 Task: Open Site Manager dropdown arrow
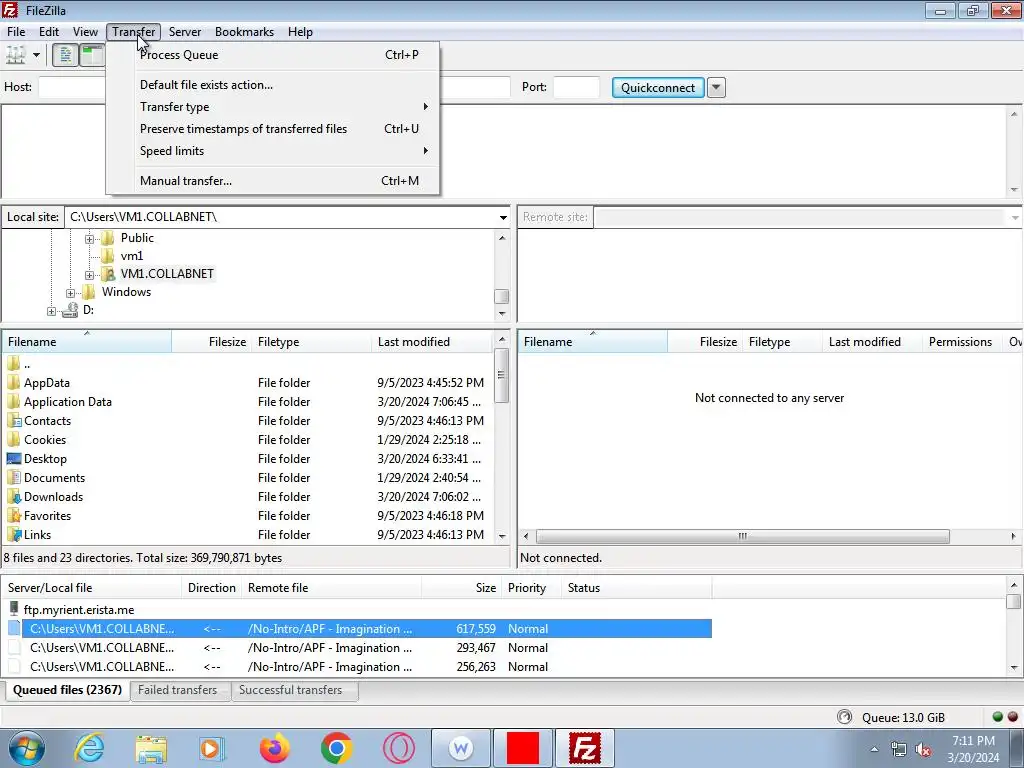37,55
